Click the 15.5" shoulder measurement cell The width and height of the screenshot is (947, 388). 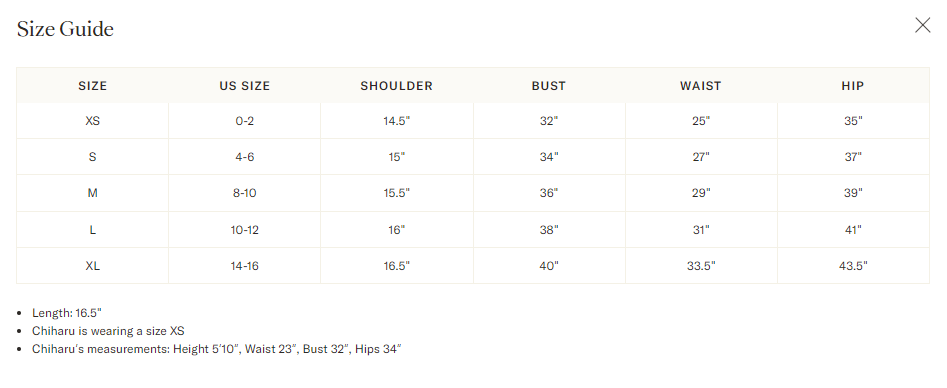397,193
